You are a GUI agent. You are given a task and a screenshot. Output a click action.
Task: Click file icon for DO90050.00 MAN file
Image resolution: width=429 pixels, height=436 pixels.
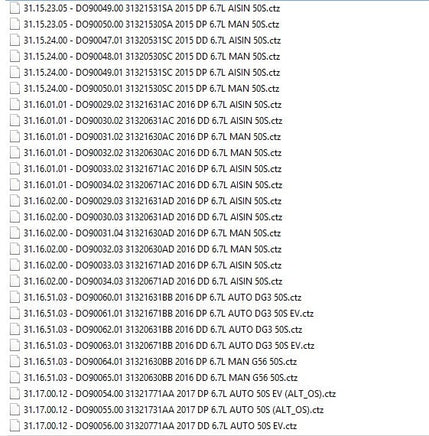(15, 24)
